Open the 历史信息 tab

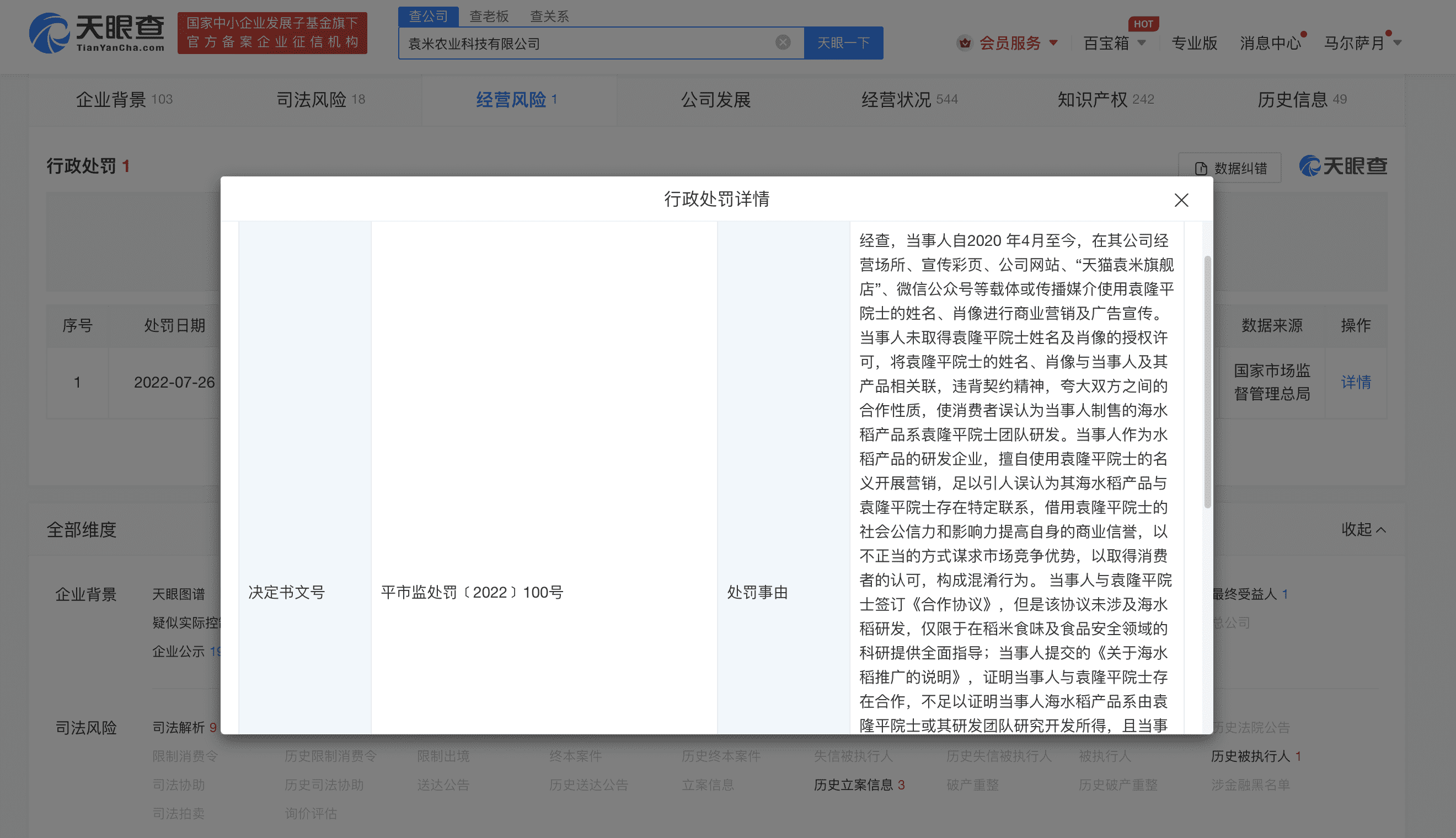coord(1302,100)
